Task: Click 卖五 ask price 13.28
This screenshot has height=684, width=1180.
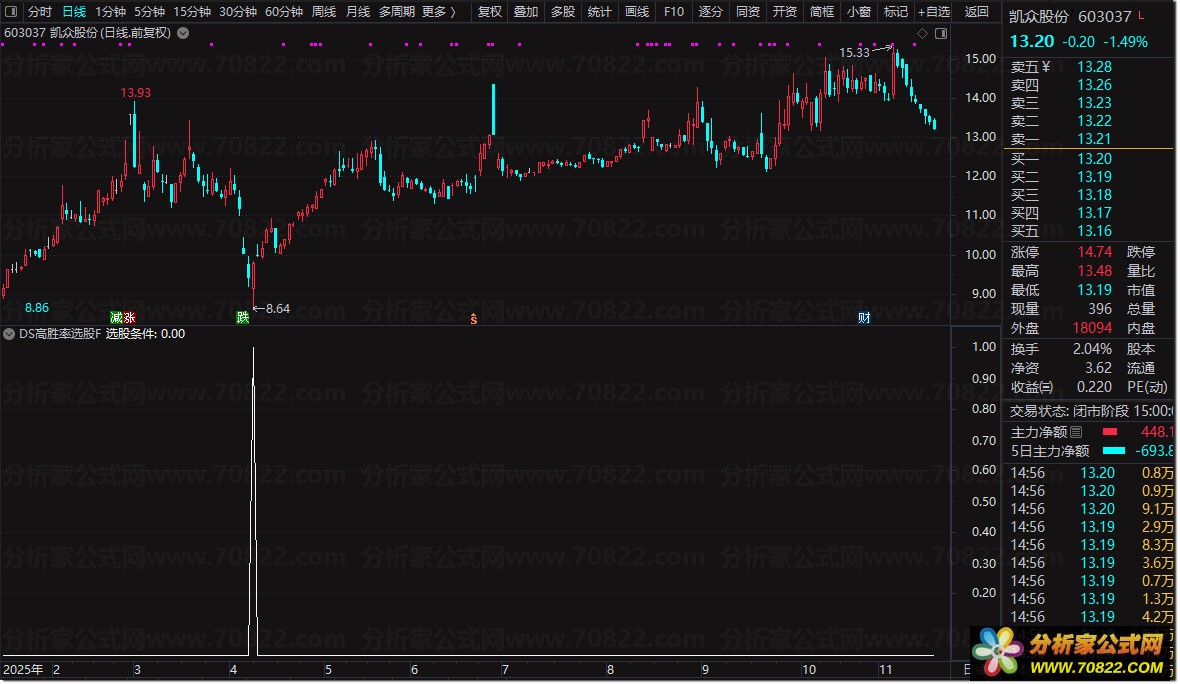Action: [1094, 67]
